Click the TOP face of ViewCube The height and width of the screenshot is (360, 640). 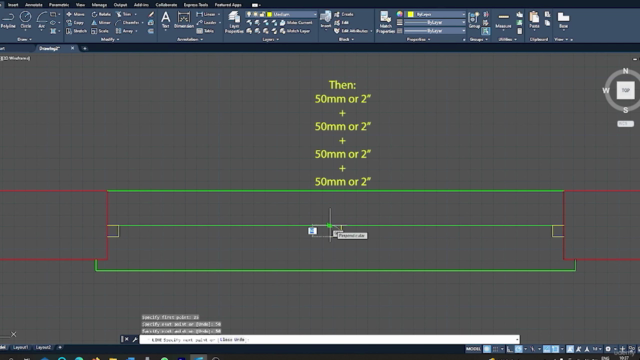click(625, 90)
